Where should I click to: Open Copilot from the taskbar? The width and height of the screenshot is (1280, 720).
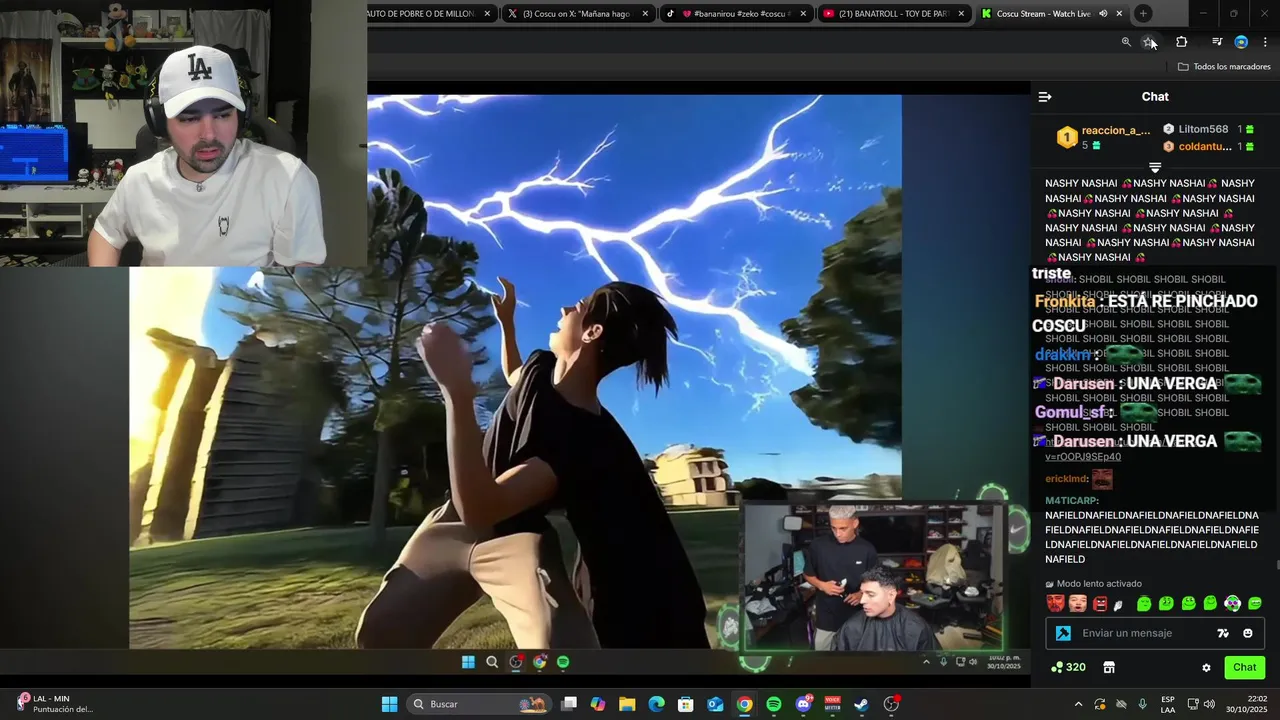[x=598, y=704]
